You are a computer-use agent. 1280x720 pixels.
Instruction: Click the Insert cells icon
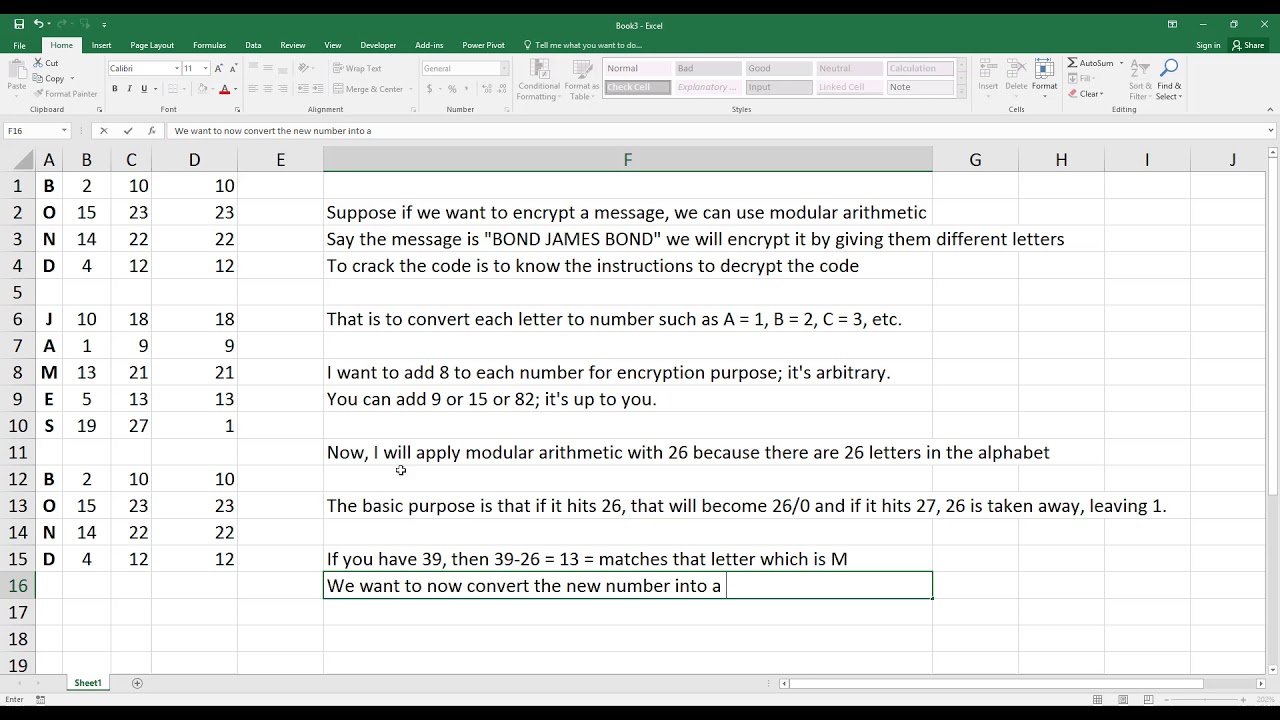[x=988, y=70]
